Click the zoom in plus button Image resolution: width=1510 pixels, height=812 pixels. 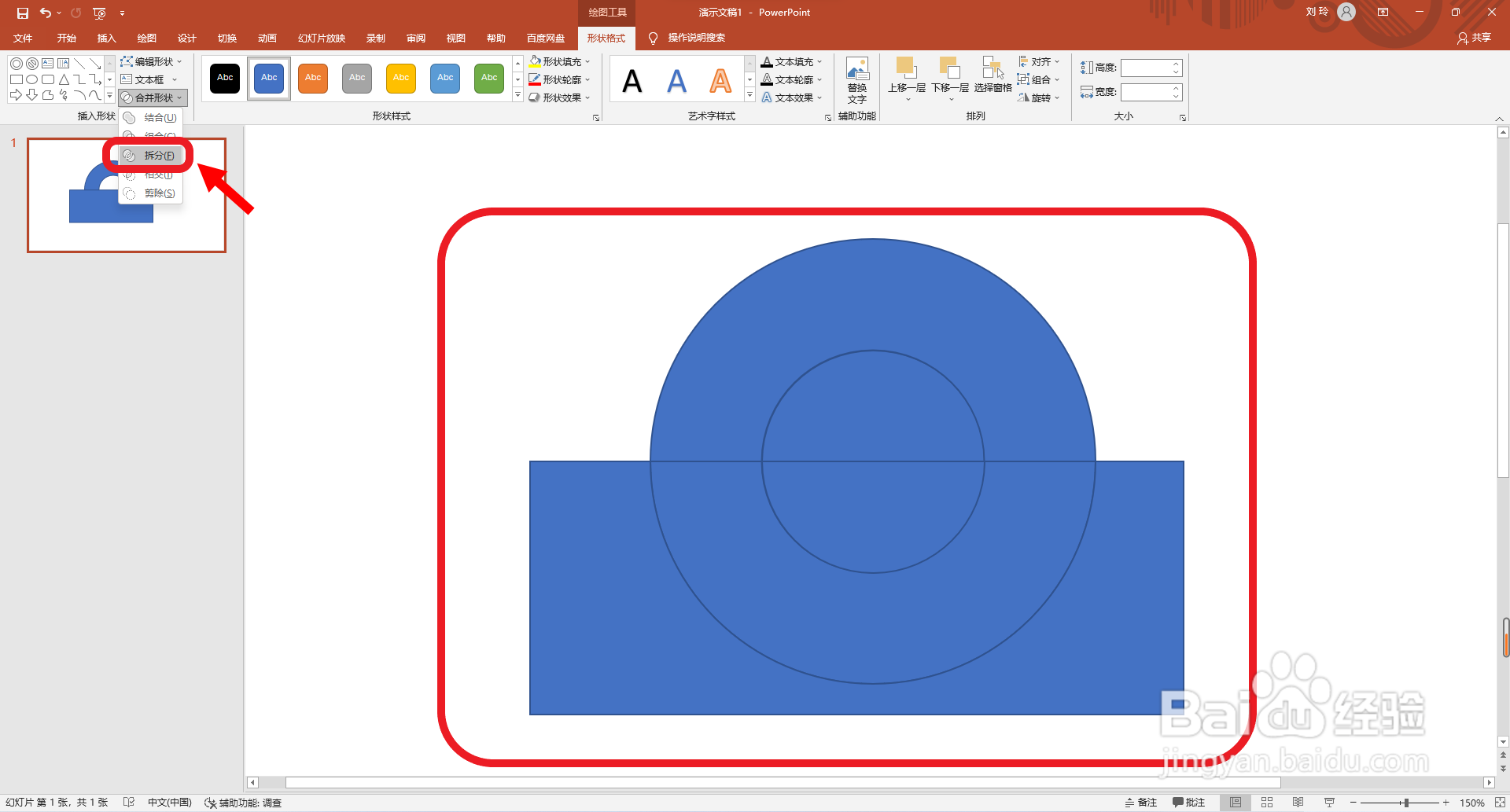1446,803
